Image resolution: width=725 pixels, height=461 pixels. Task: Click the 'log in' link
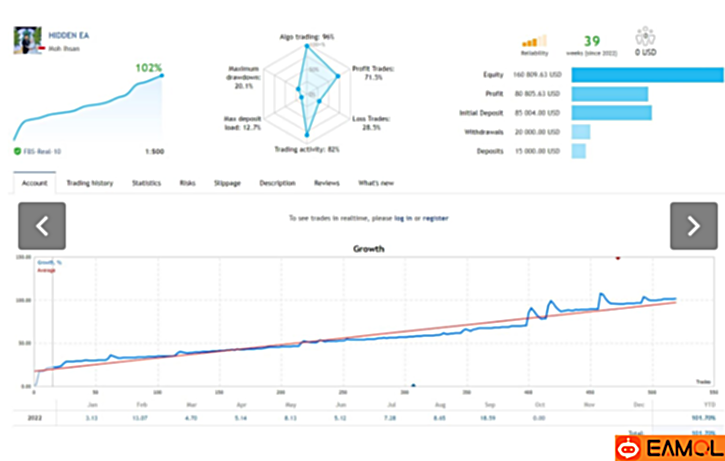click(x=402, y=217)
